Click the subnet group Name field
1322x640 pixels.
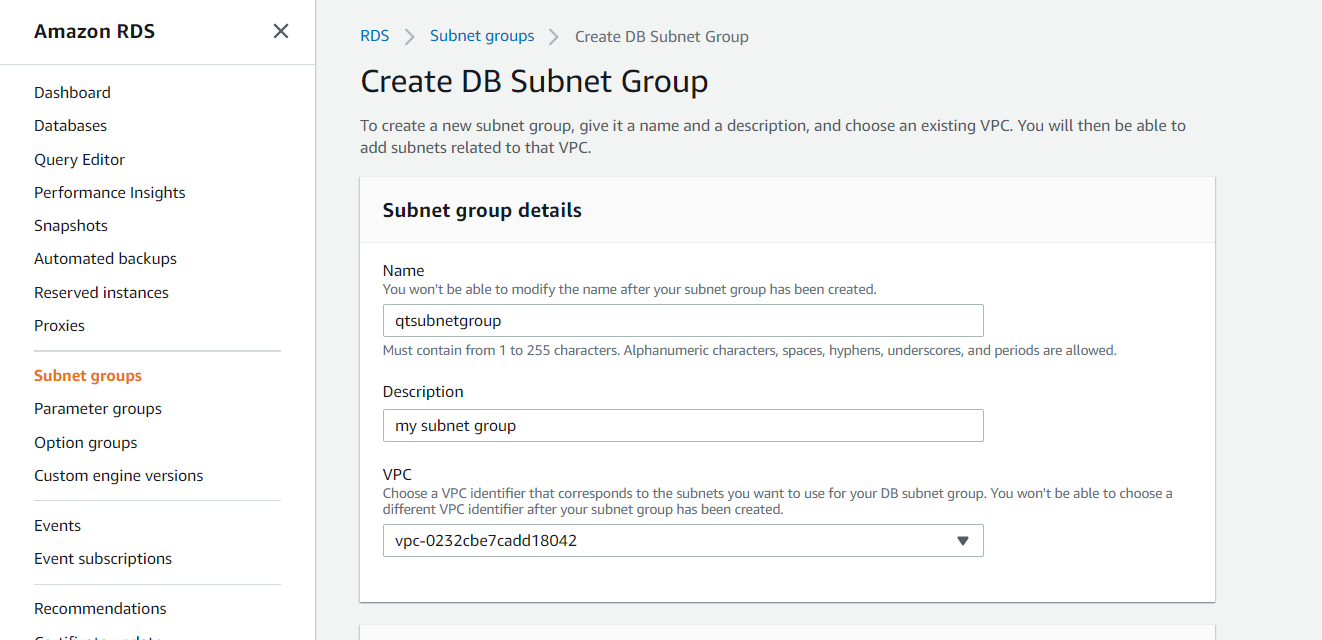(683, 320)
